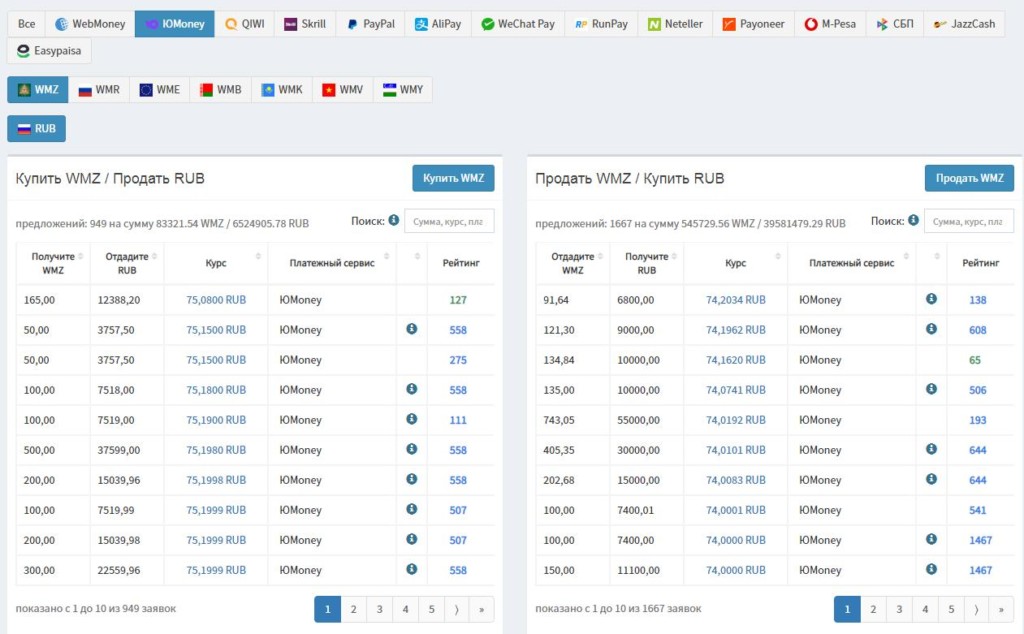Sort sell table by Получите RUB
This screenshot has height=634, width=1024.
(x=647, y=263)
